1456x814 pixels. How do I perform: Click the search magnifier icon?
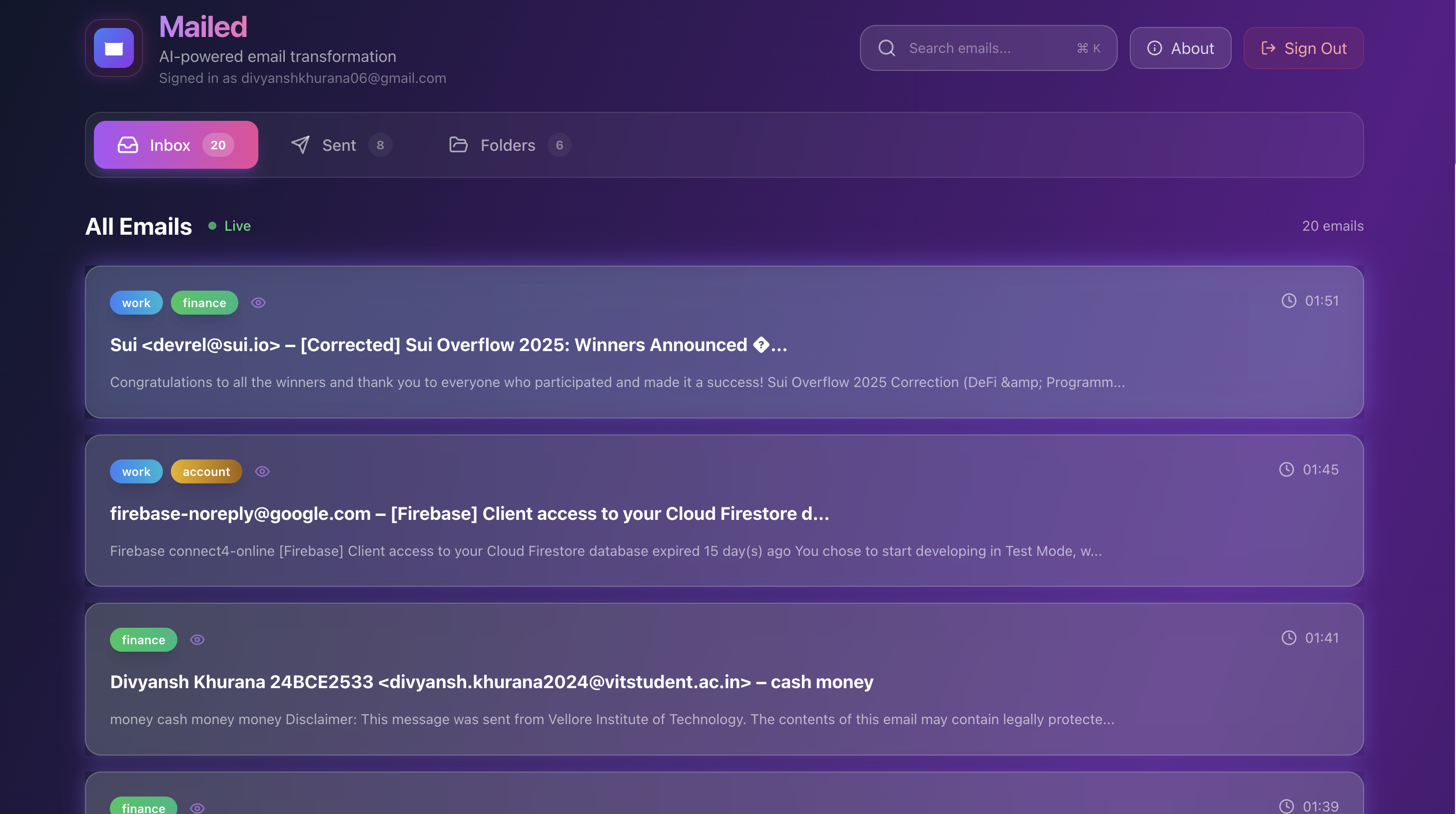(x=886, y=48)
